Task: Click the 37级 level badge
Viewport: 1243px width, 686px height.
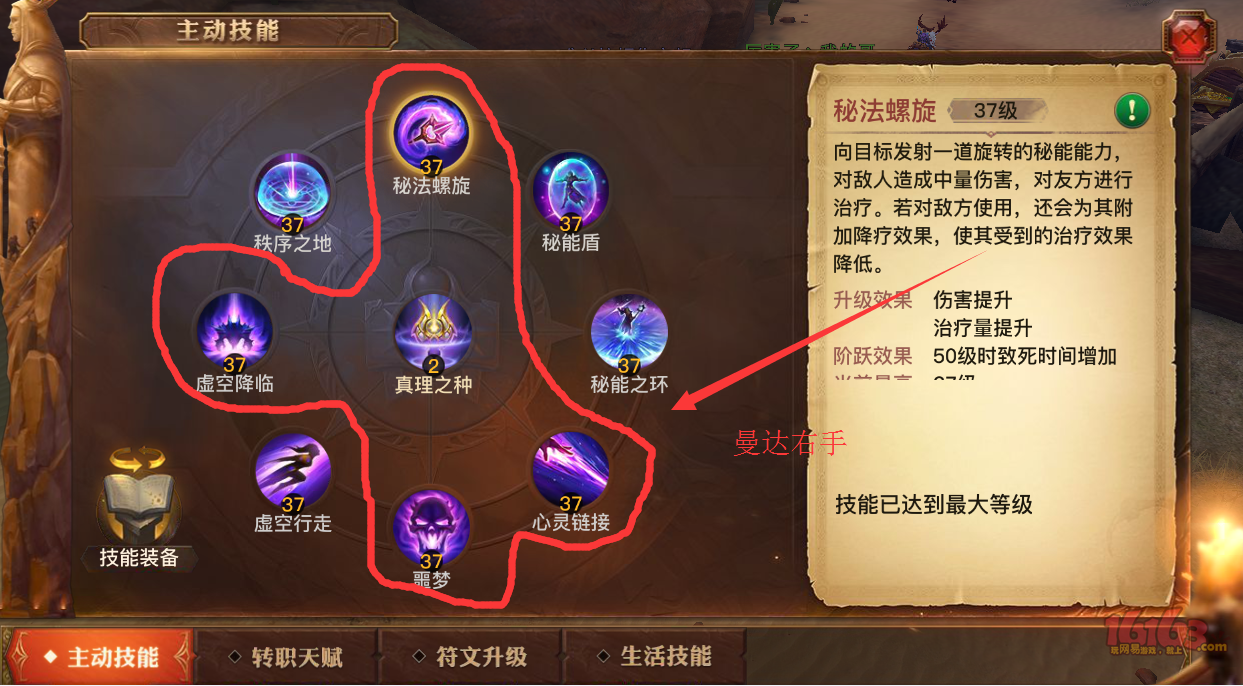Action: click(x=996, y=110)
